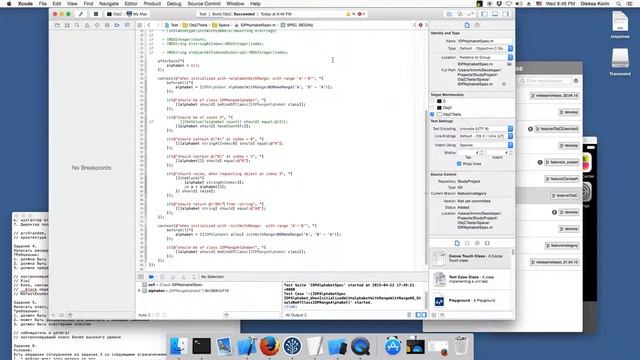The width and height of the screenshot is (640, 360).
Task: Jump to previous issue arrow
Action: point(415,25)
